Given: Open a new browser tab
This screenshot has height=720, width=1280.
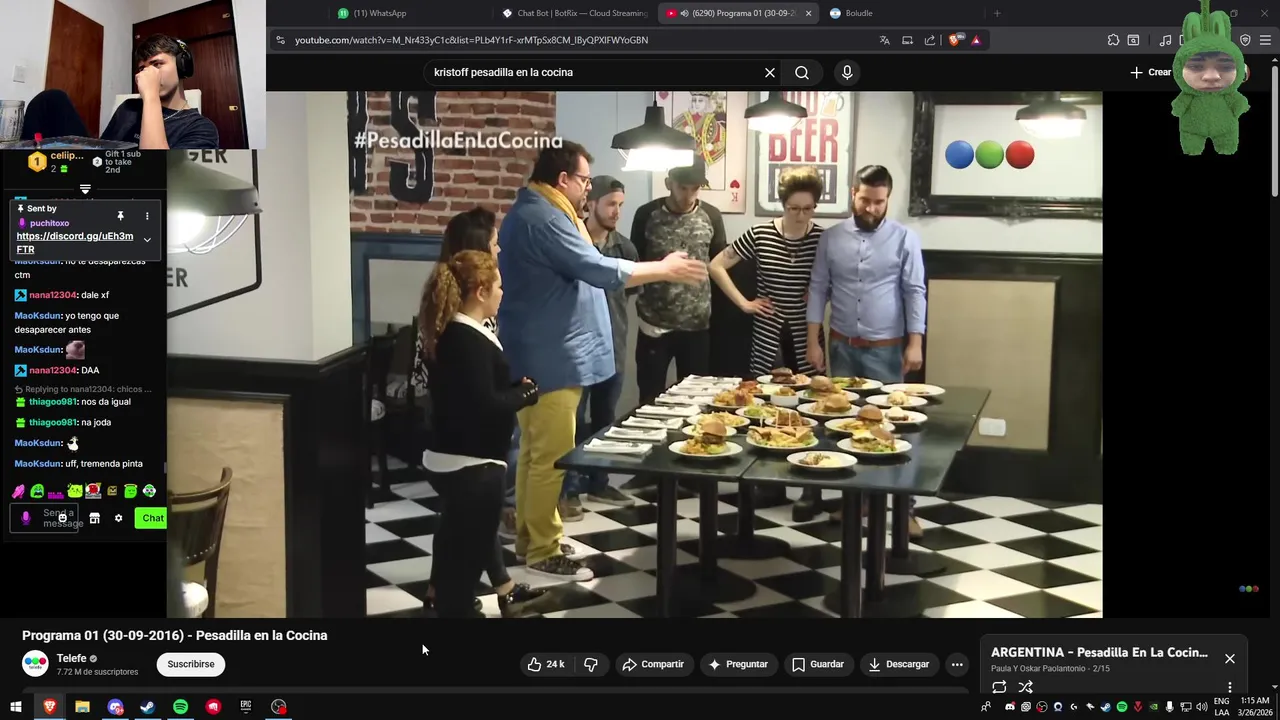Looking at the screenshot, I should (x=997, y=13).
